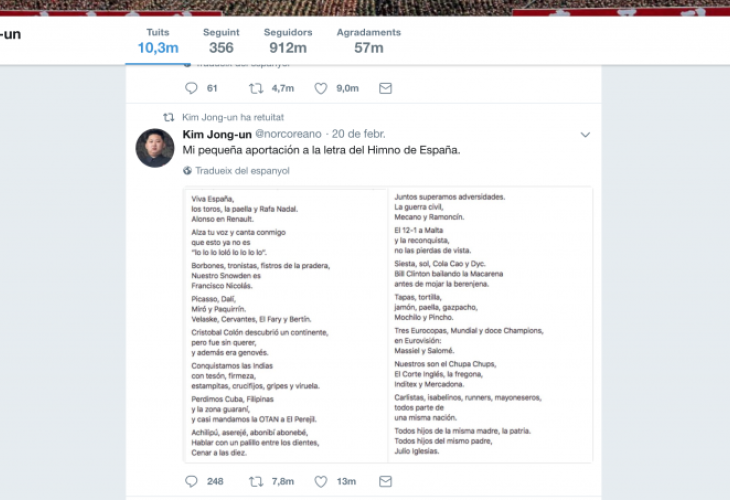
Task: Open the anthem lyrics image
Action: [388, 325]
